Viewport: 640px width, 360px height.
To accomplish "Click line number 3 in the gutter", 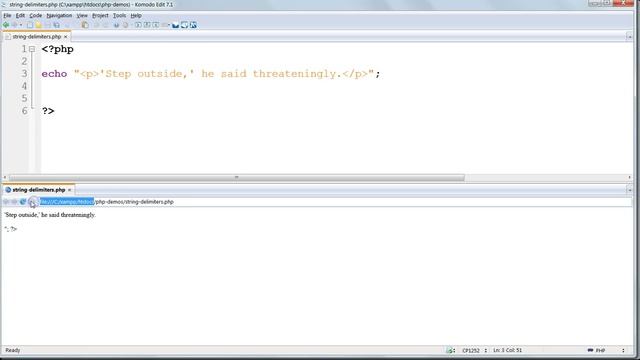I will [24, 73].
